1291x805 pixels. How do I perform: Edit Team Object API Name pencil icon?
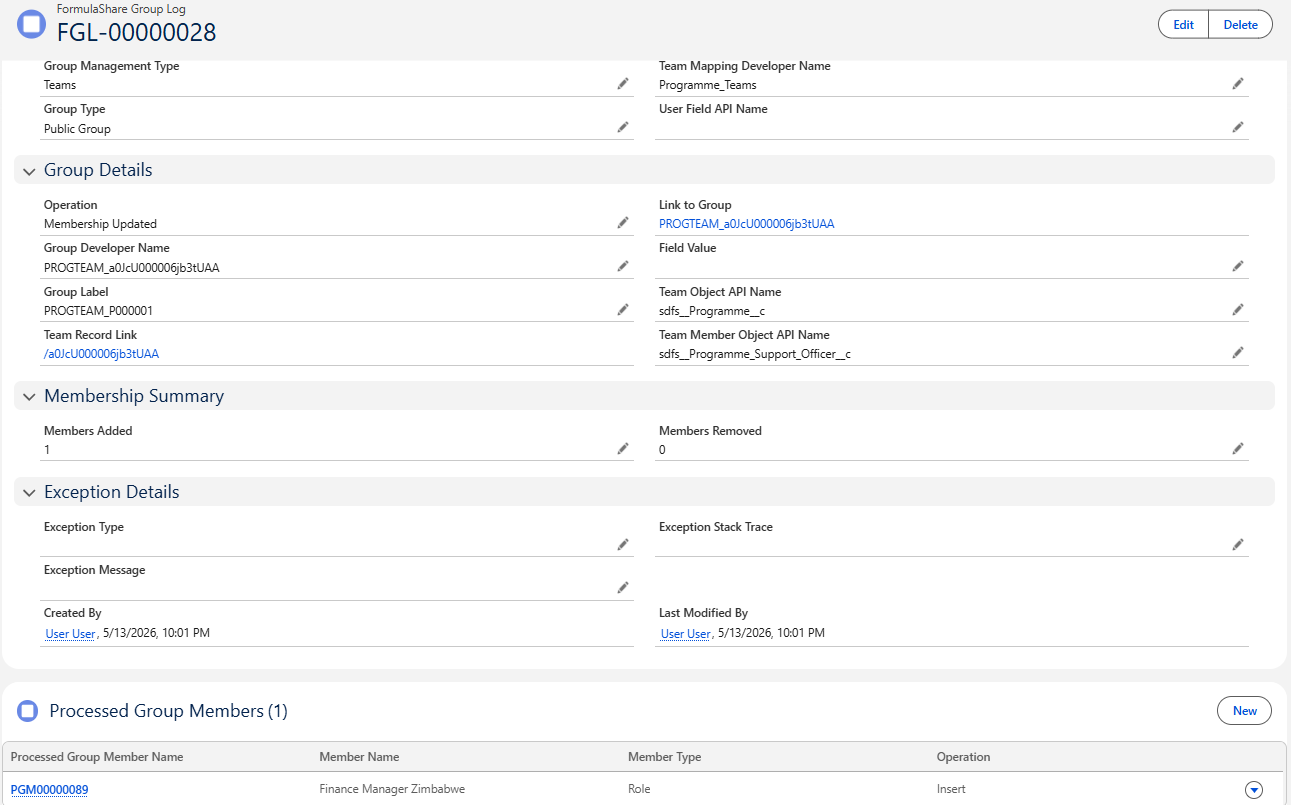point(1238,310)
